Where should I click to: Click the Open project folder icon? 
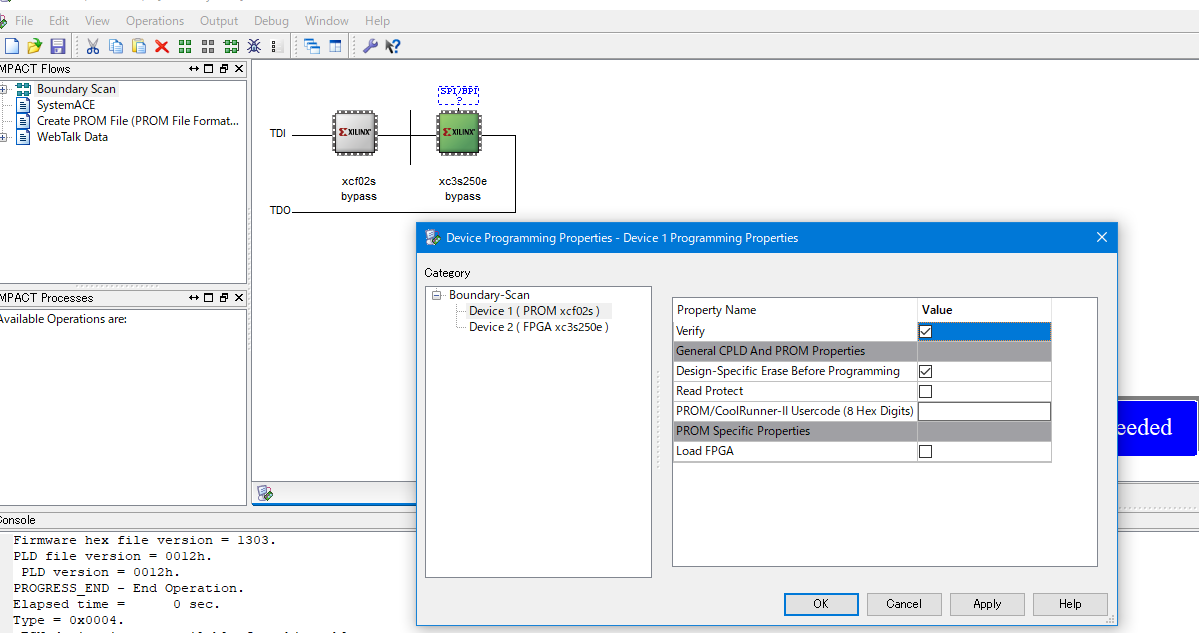pos(34,46)
